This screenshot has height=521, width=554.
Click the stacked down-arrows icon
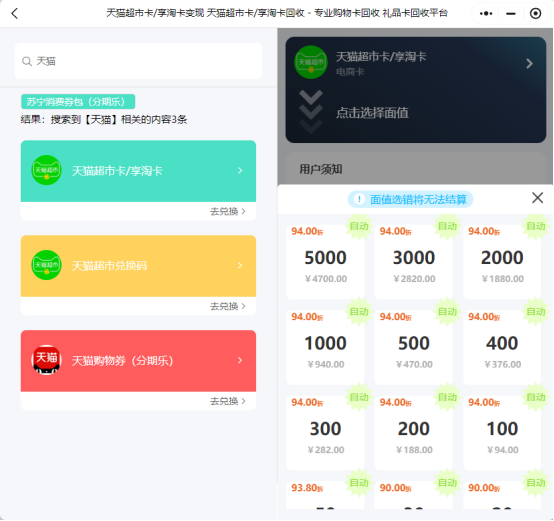click(x=311, y=112)
